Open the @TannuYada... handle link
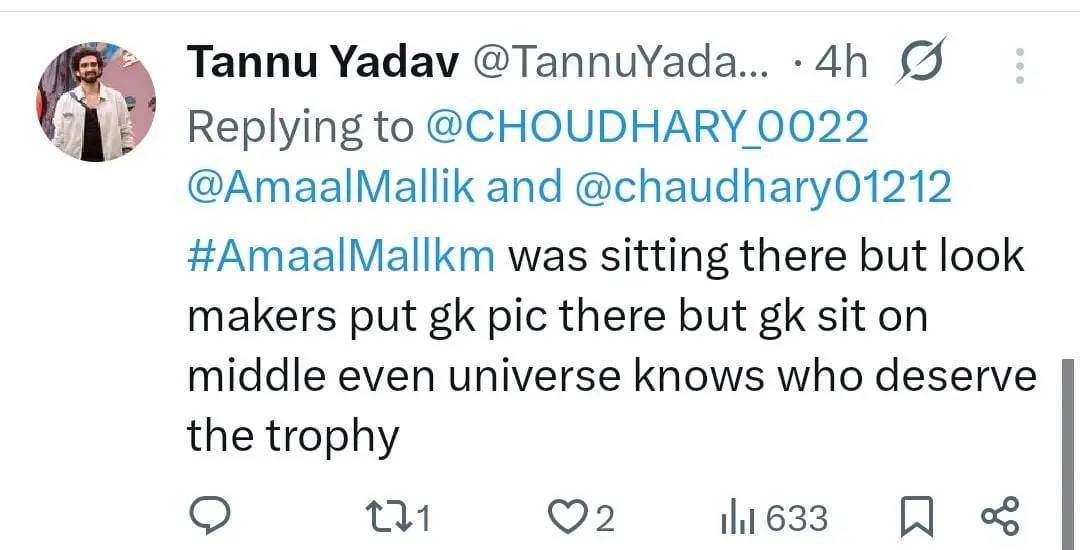 tap(621, 64)
